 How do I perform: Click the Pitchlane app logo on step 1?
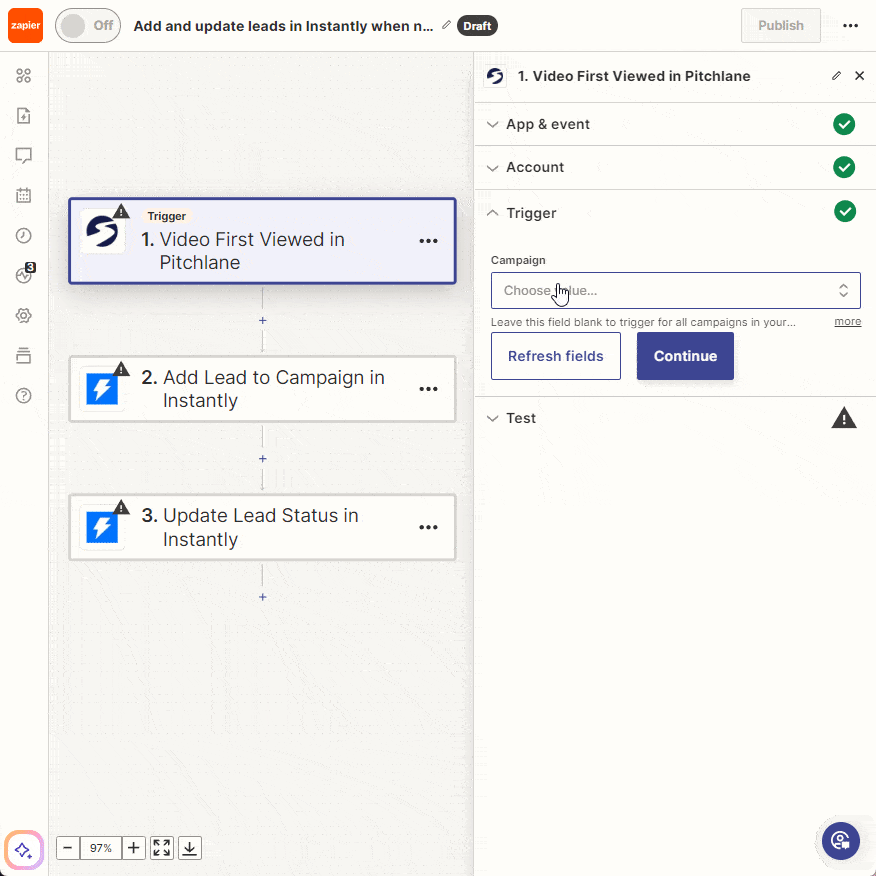click(x=102, y=232)
